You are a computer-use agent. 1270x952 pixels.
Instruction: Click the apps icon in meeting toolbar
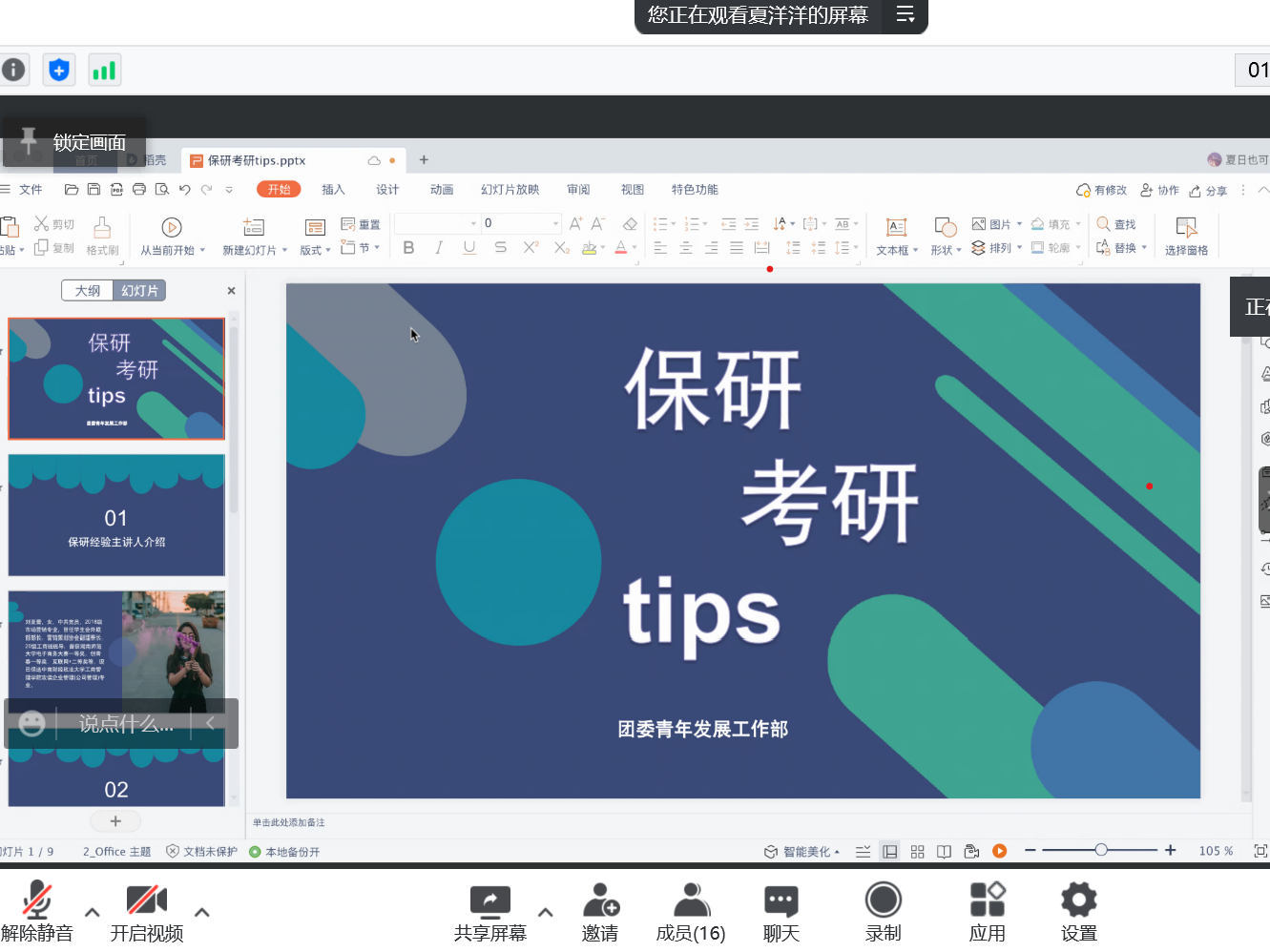click(x=987, y=900)
